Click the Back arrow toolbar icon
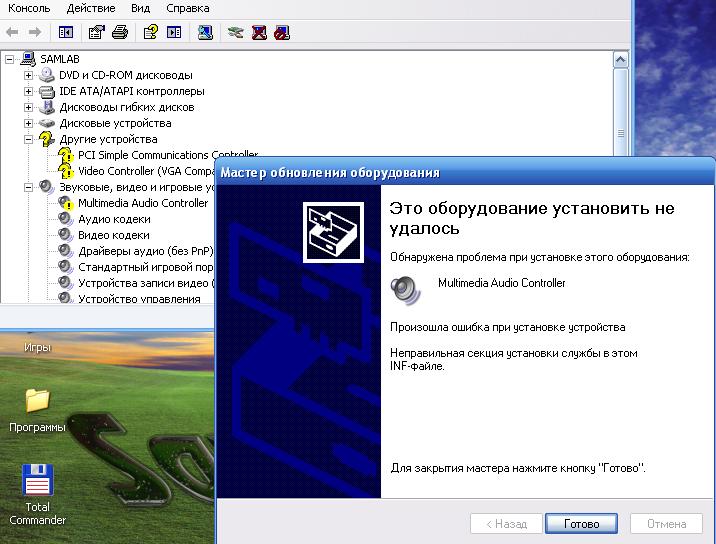 point(12,32)
